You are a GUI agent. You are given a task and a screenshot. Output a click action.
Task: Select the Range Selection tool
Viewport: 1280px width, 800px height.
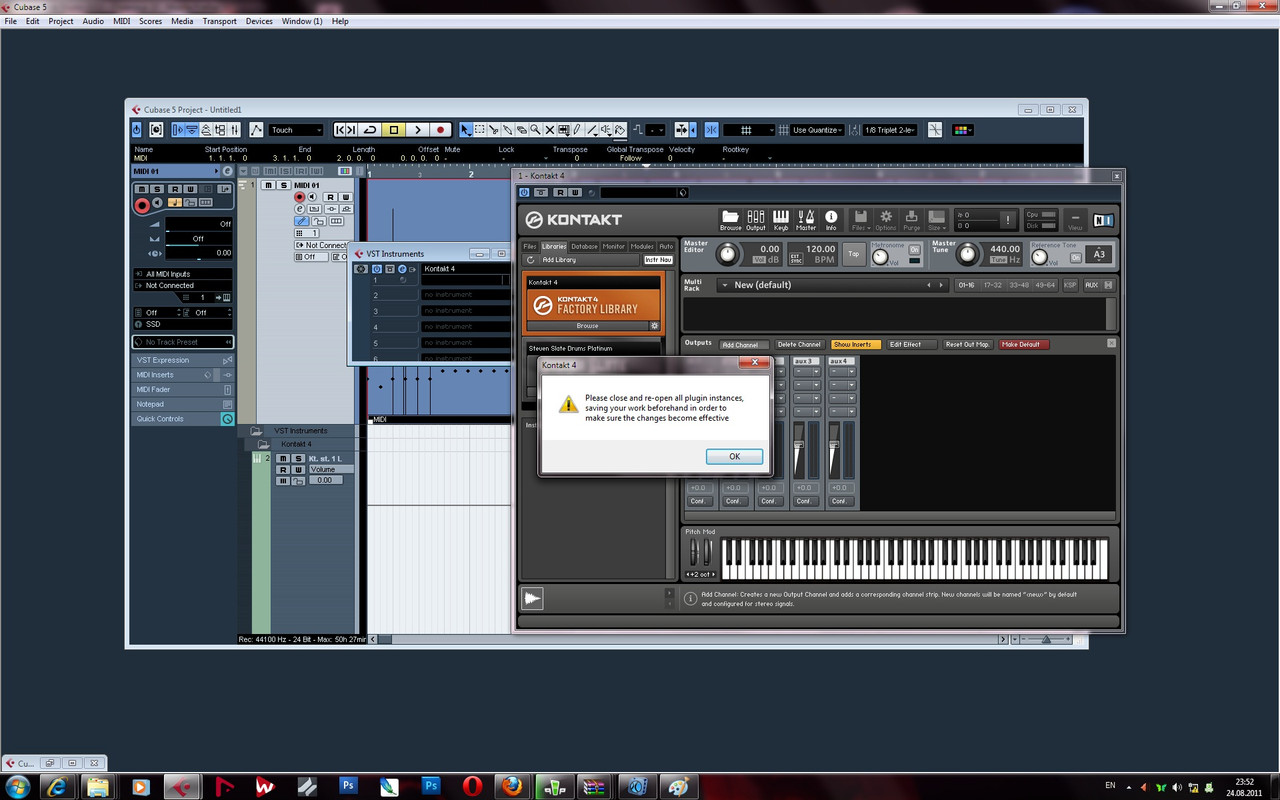click(x=479, y=130)
